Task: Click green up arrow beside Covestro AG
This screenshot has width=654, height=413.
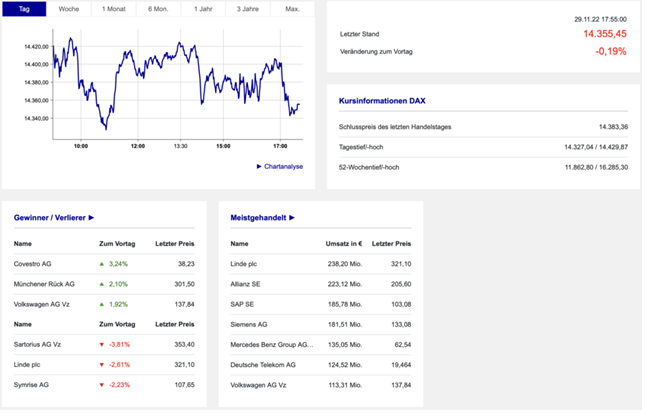Action: pyautogui.click(x=101, y=264)
